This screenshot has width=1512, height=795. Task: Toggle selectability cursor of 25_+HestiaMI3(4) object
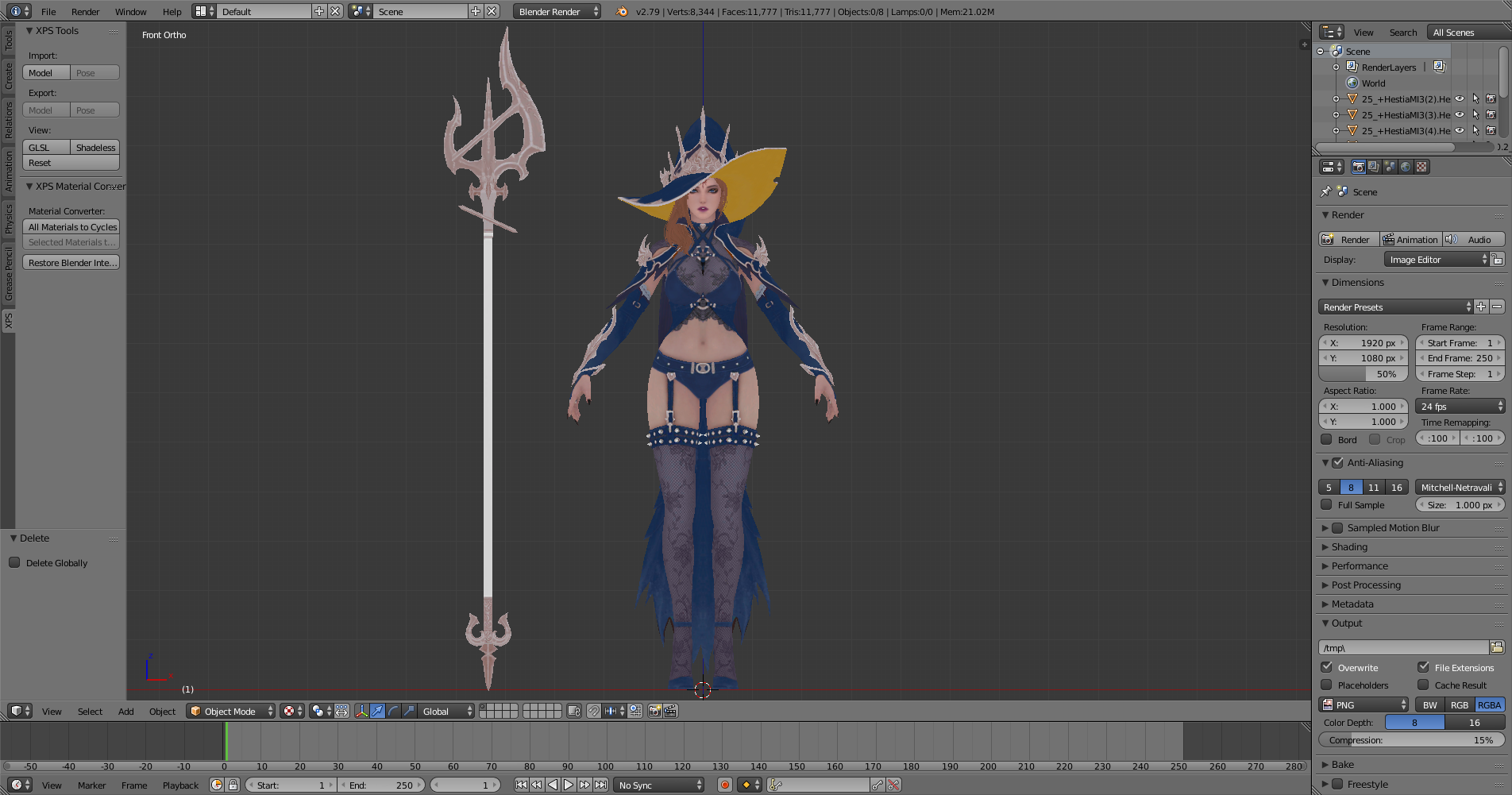click(x=1475, y=131)
